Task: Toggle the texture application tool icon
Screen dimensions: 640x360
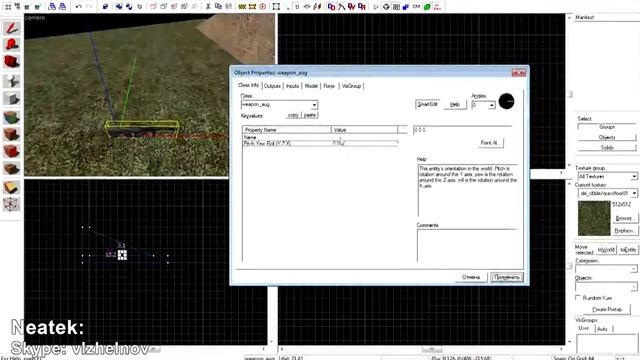Action: click(11, 118)
